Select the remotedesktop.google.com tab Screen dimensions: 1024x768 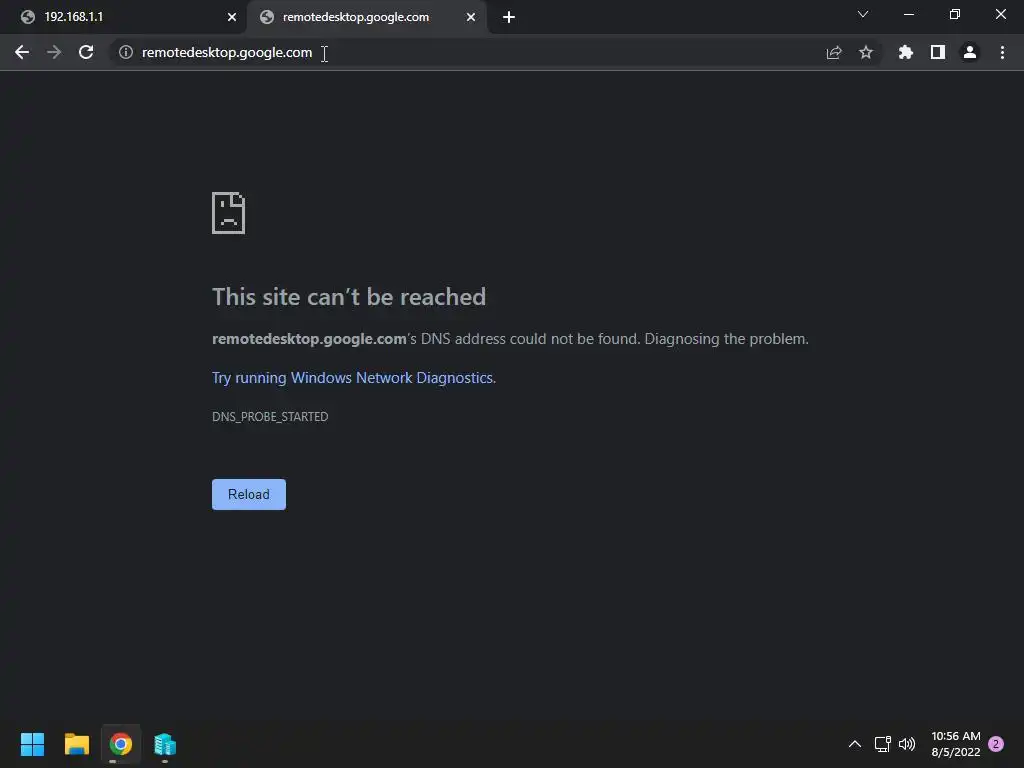[x=367, y=17]
